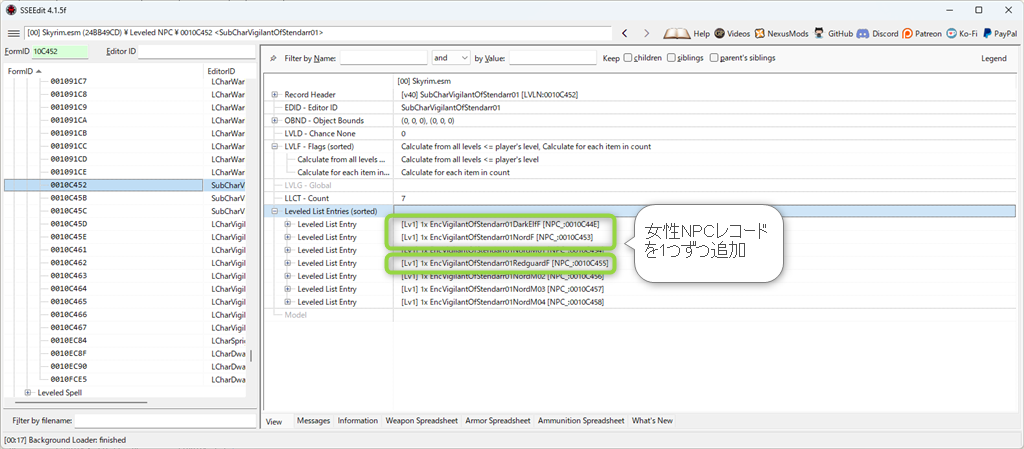Screen dimensions: 1024x449
Task: Switch to the Messages tab
Action: click(313, 421)
